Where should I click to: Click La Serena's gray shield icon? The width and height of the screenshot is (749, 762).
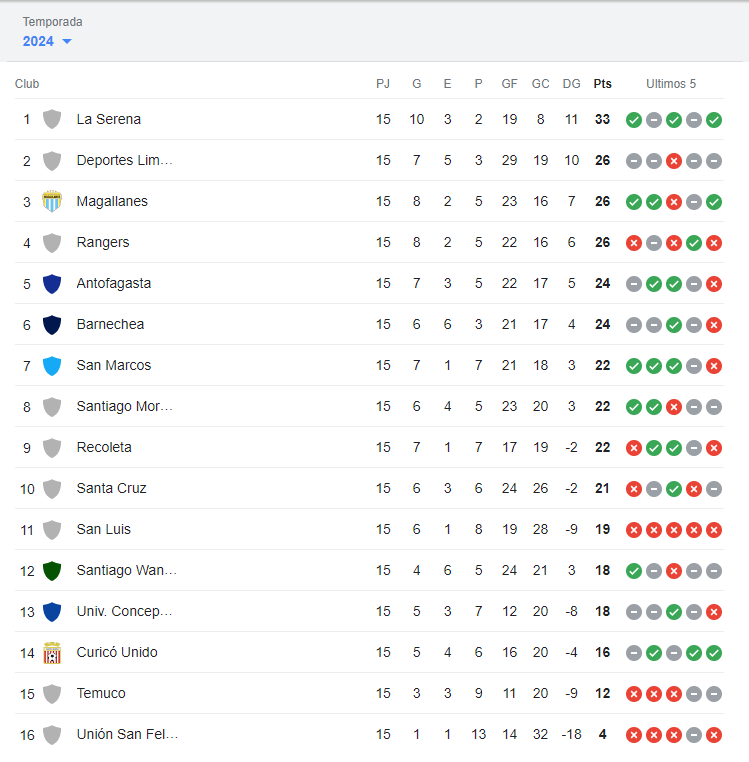point(52,119)
